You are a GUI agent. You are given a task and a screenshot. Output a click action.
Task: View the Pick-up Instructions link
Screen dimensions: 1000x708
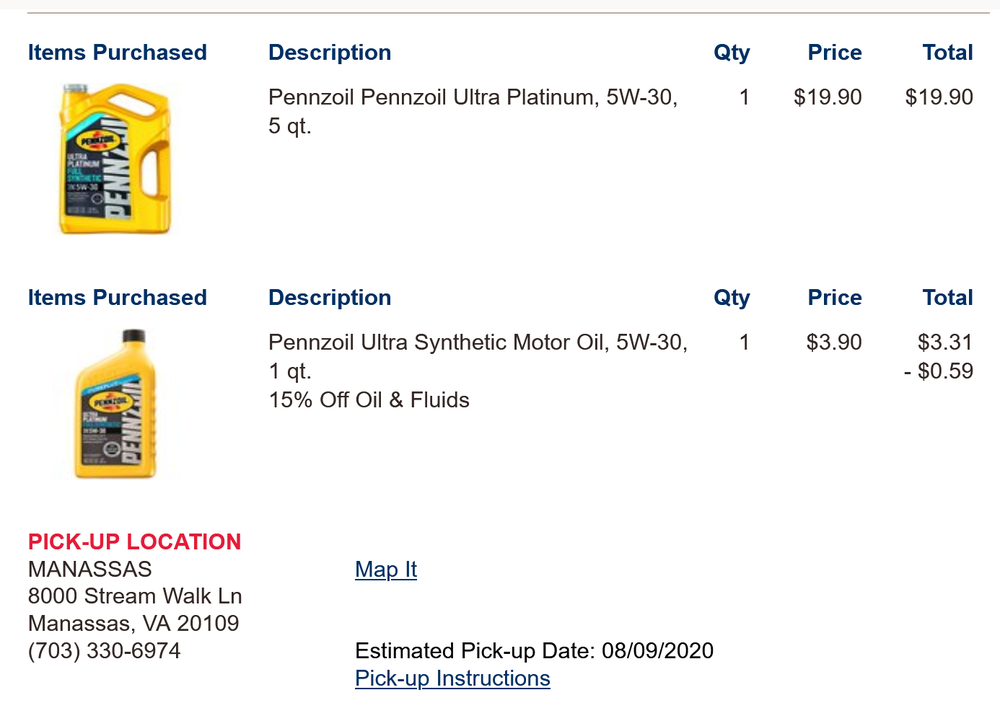tap(452, 679)
